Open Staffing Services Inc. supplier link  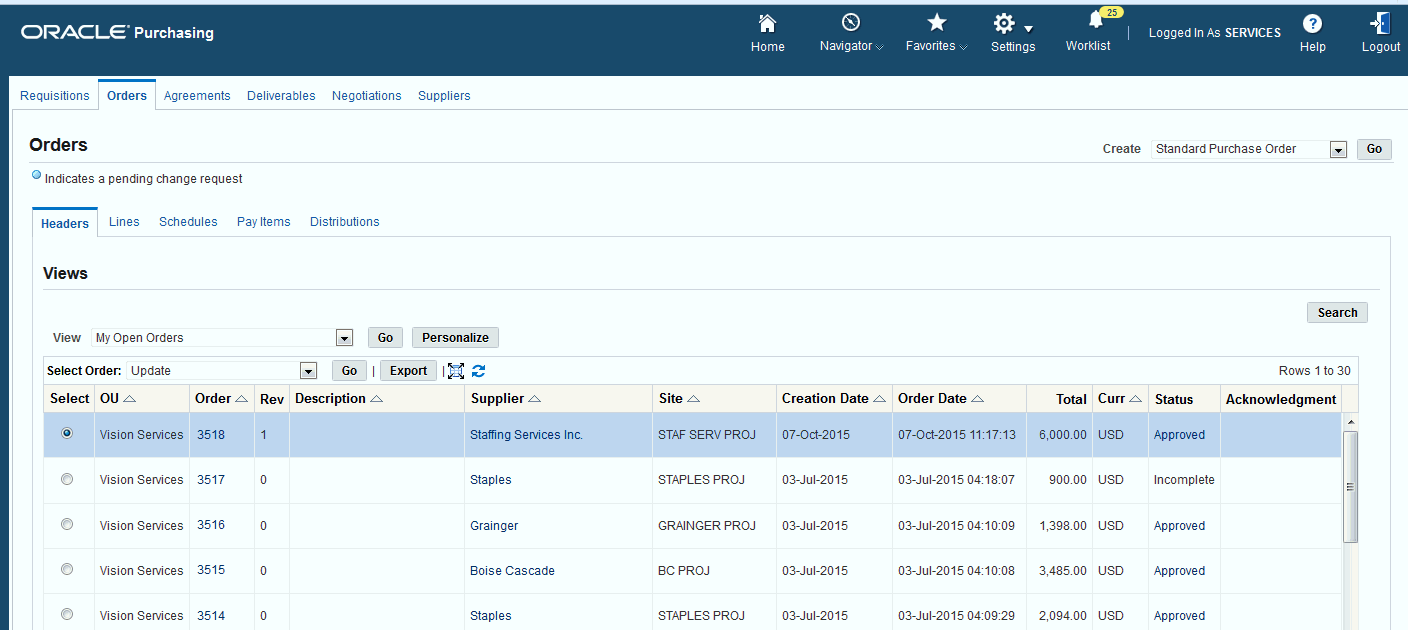526,435
